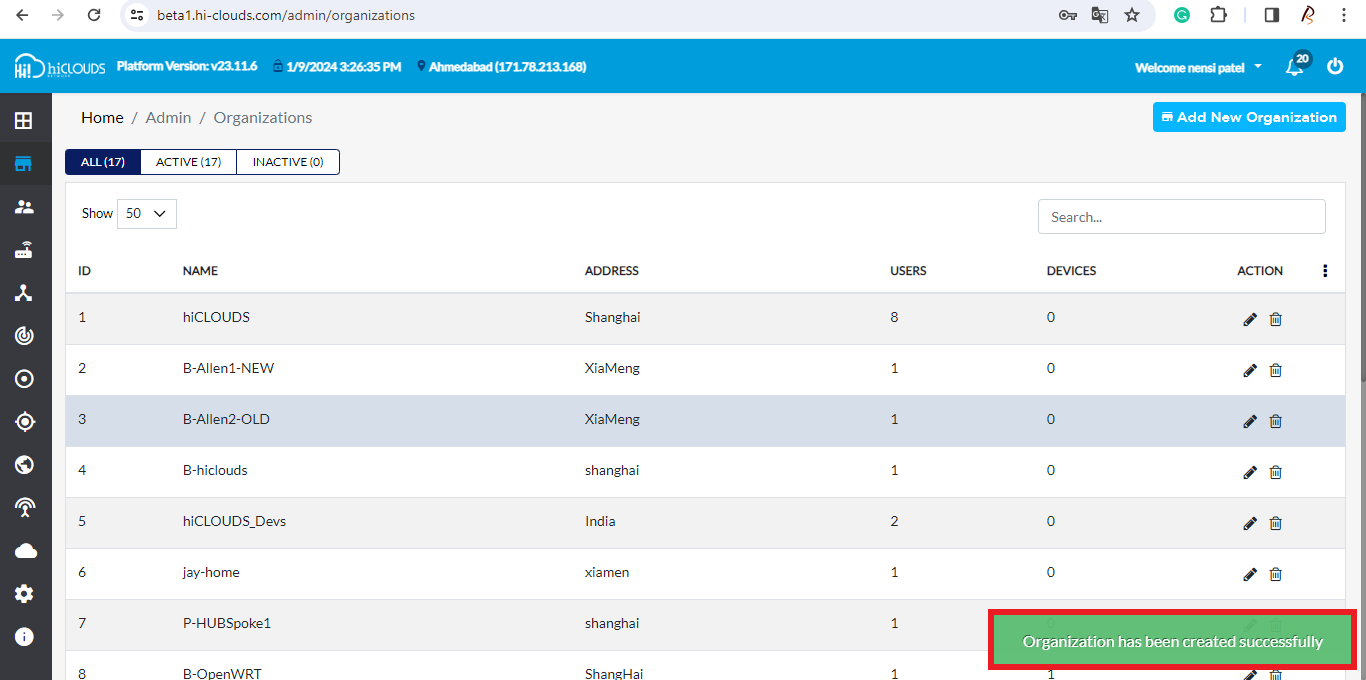Viewport: 1366px width, 680px height.
Task: Select the Organizations store icon in sidebar
Action: (x=24, y=164)
